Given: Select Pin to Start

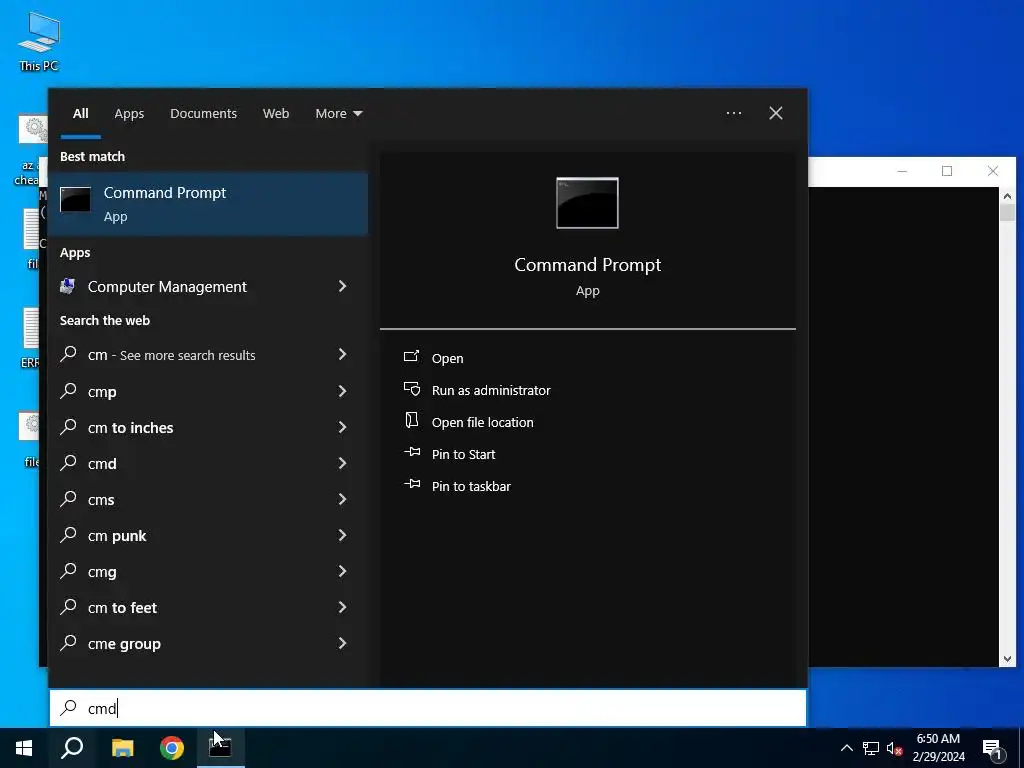Looking at the screenshot, I should point(464,455).
